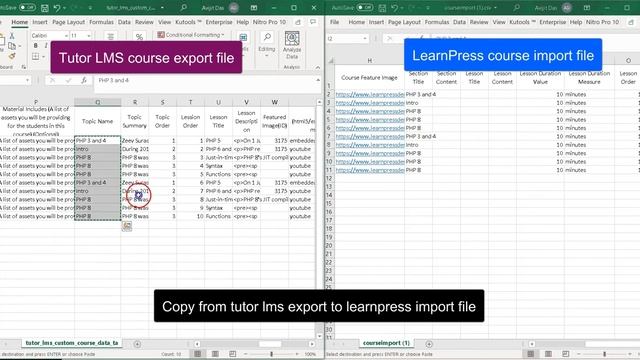640x360 pixels.
Task: Open search magnifier in LearnPress title bar
Action: [x=517, y=7]
